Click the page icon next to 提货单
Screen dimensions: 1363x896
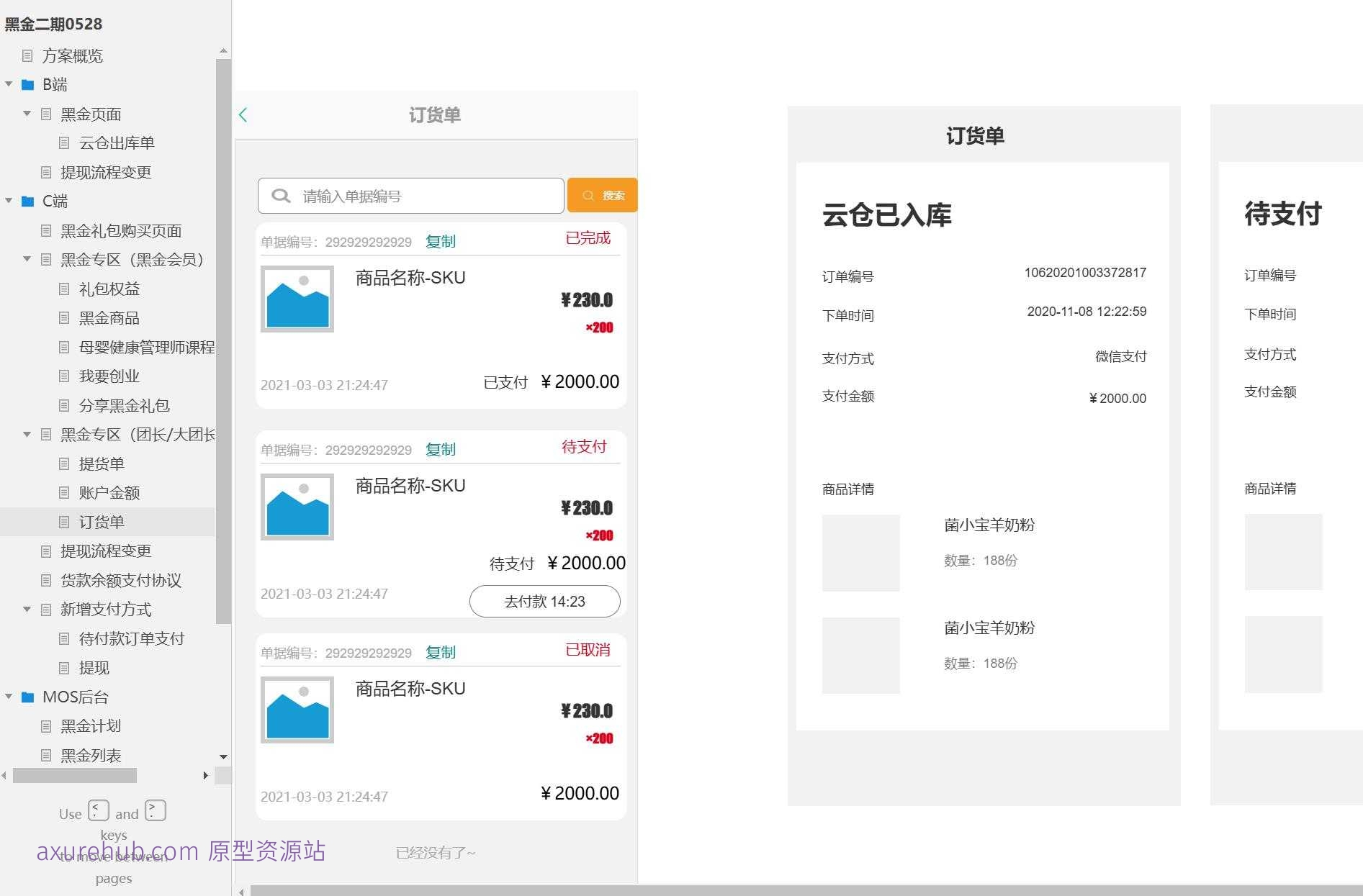coord(63,463)
